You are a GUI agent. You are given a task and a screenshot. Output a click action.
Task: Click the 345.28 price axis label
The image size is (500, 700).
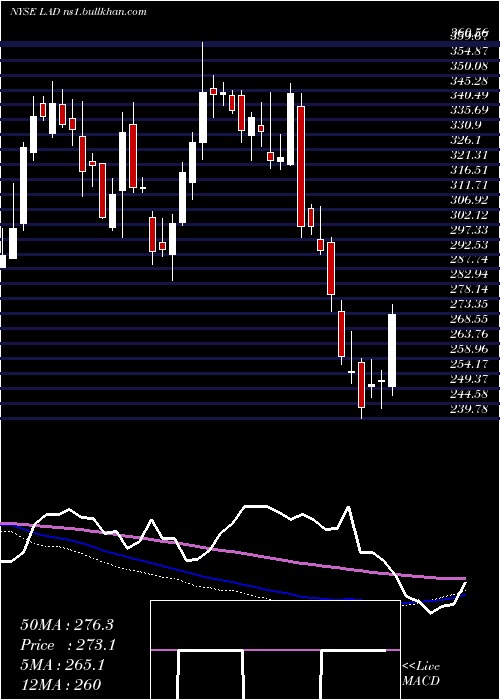(x=469, y=80)
